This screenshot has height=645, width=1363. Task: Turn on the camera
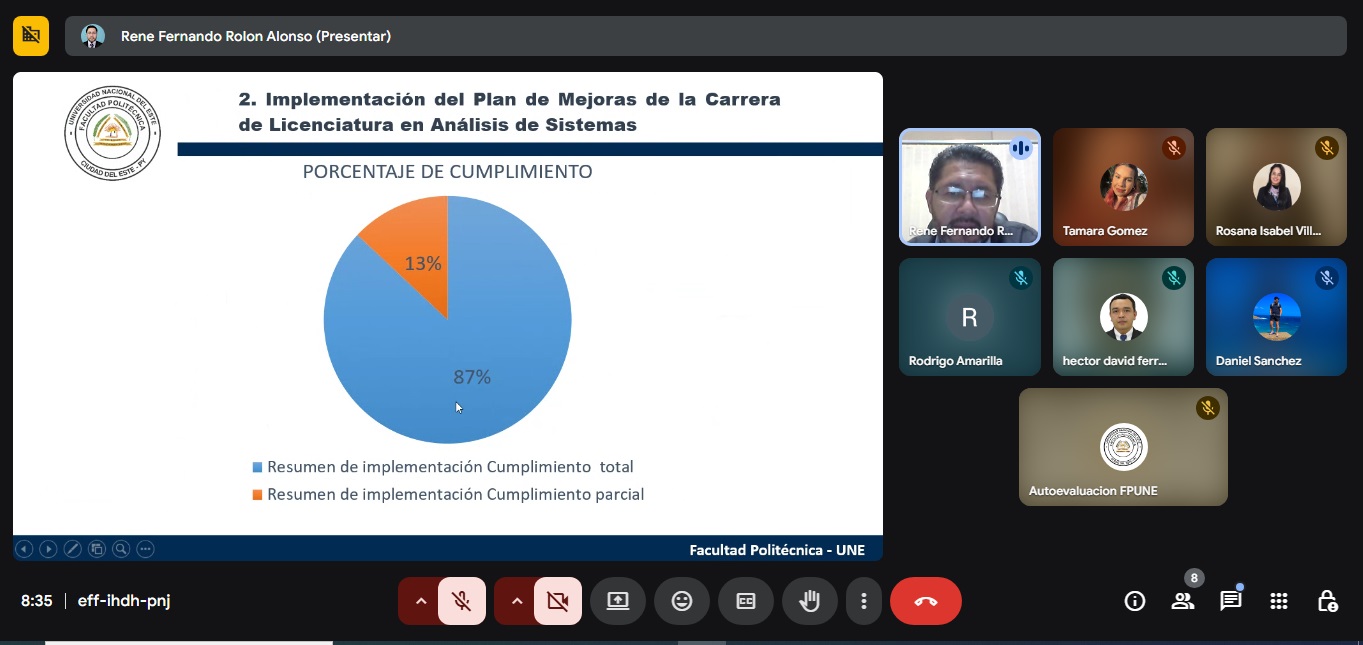point(558,601)
